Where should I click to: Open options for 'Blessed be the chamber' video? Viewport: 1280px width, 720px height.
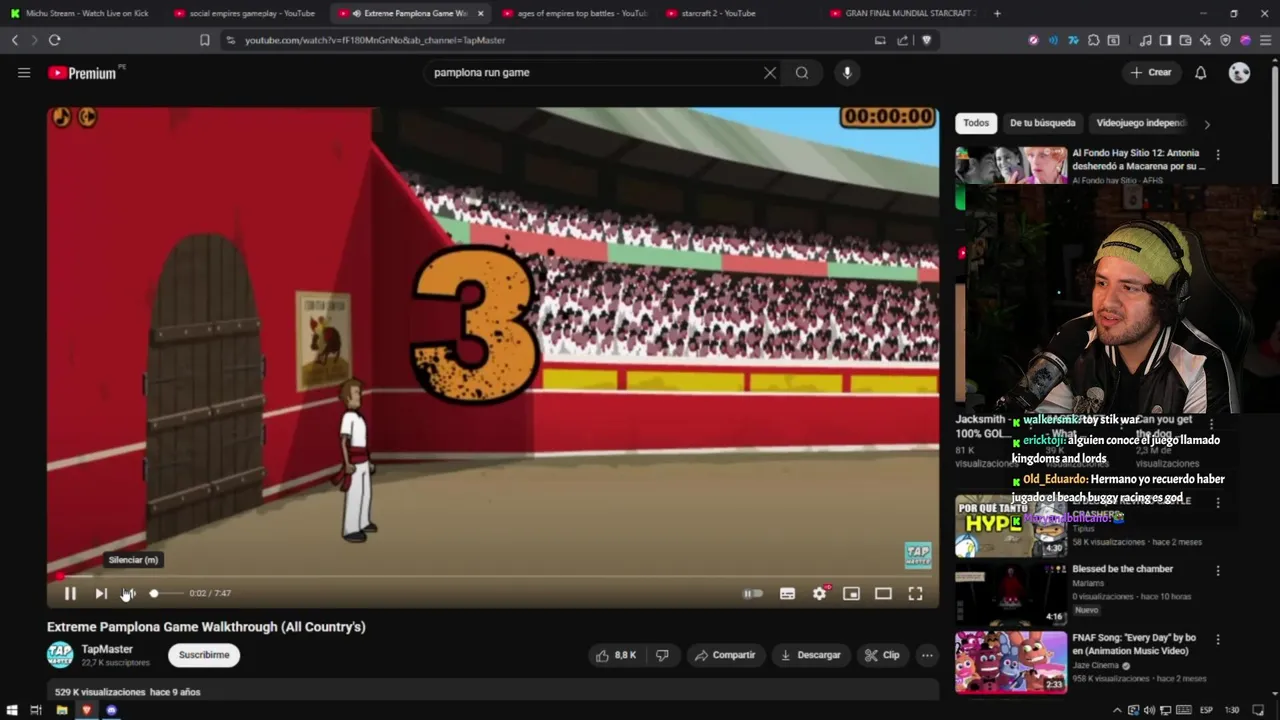pyautogui.click(x=1217, y=571)
